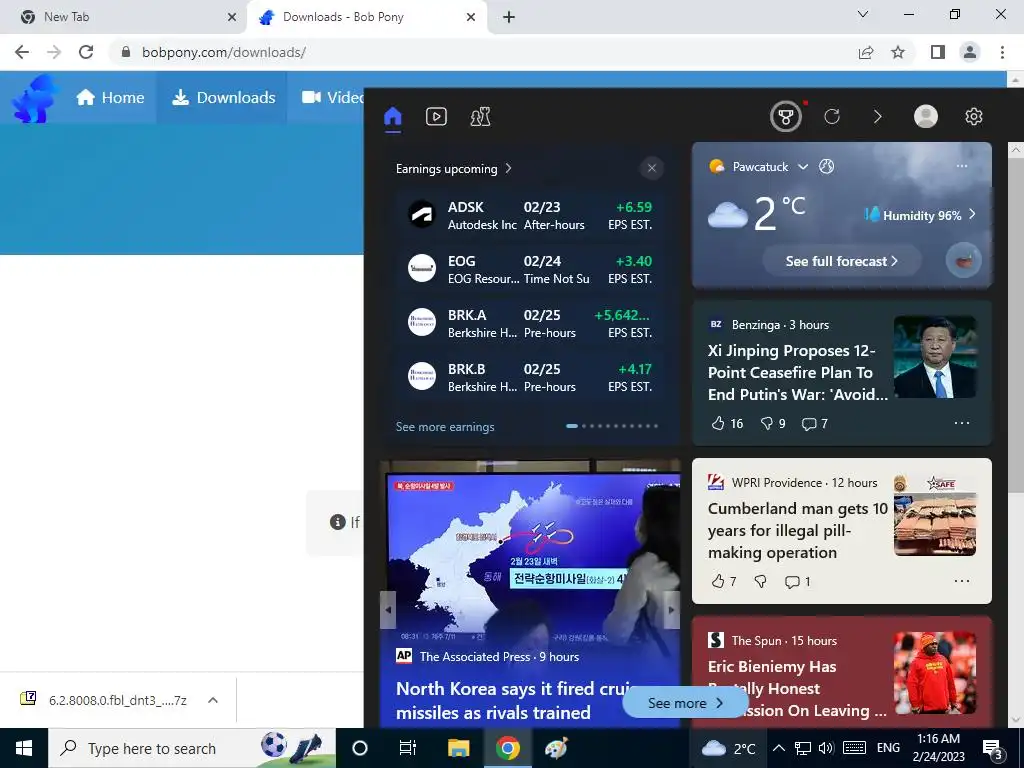Open Windows Start menu
The height and width of the screenshot is (768, 1024).
coord(24,748)
